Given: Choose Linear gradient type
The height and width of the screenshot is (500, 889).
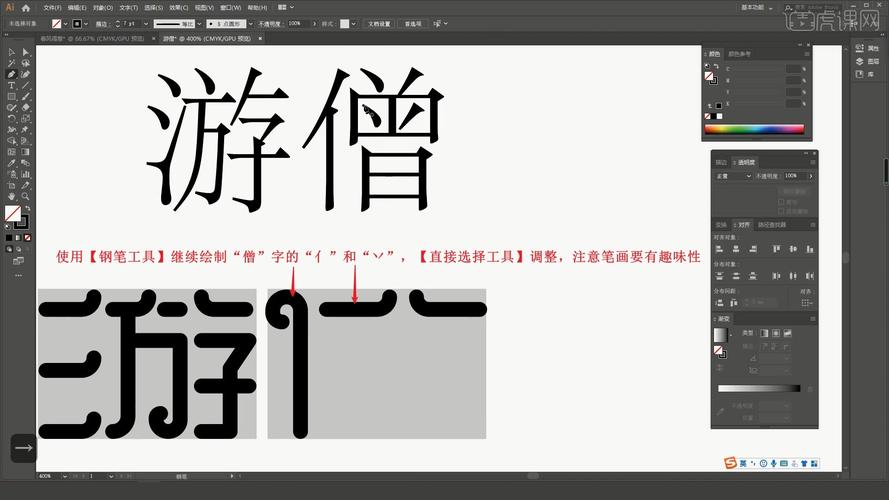Looking at the screenshot, I should tap(764, 333).
